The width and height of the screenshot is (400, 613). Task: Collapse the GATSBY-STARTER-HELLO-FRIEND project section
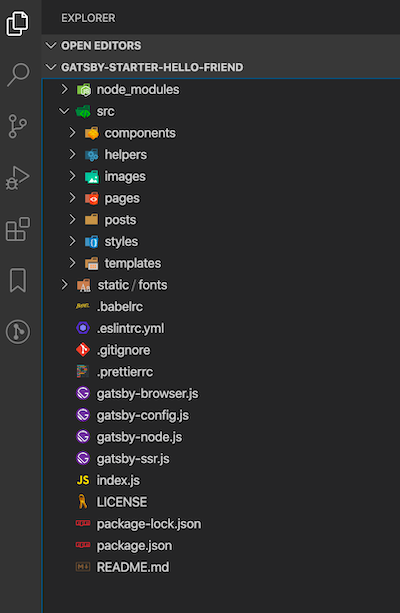(51, 67)
